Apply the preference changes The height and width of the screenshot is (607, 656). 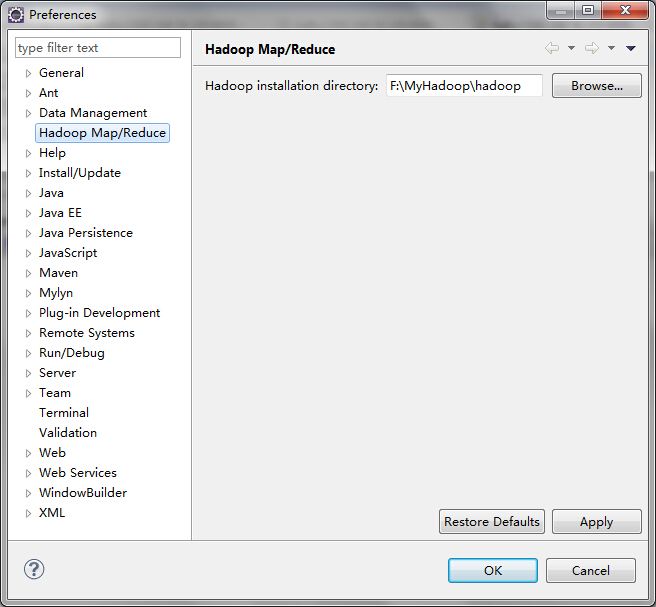pos(597,522)
